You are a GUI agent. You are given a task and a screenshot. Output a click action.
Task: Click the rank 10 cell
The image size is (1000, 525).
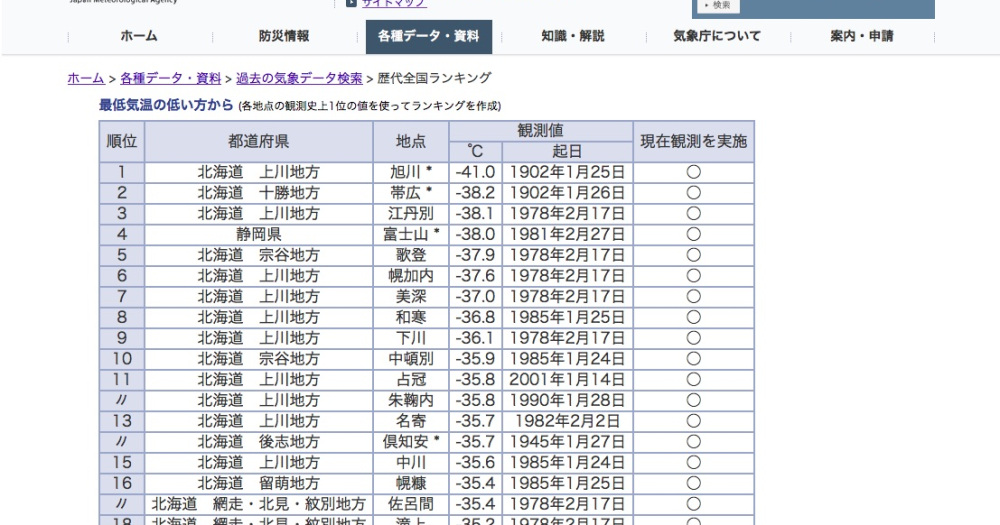(122, 359)
